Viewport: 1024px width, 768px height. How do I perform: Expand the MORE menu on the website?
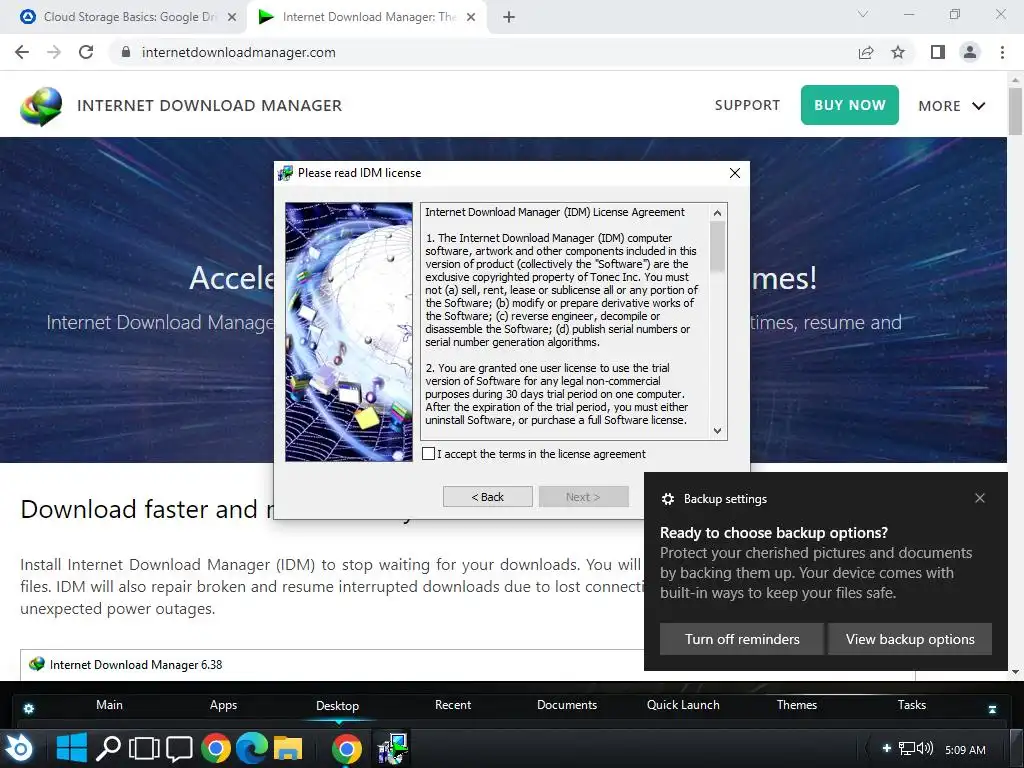point(952,106)
